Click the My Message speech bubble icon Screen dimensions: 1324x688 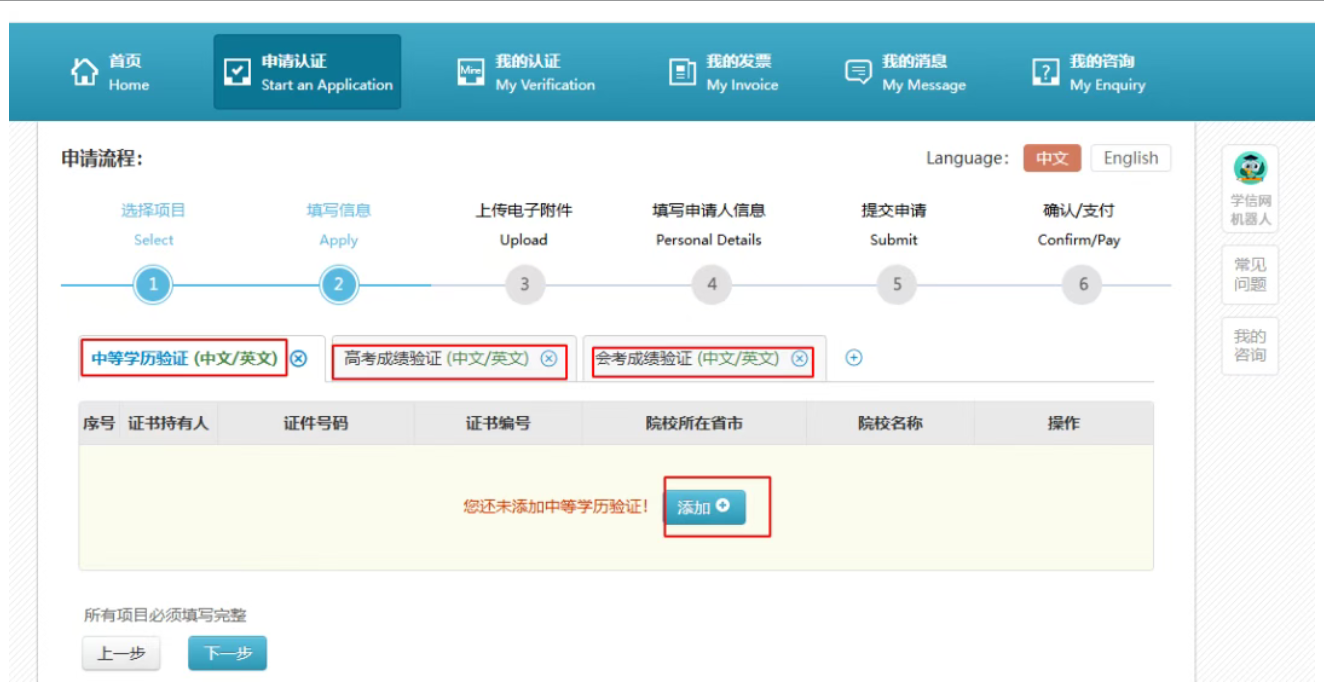pos(858,72)
